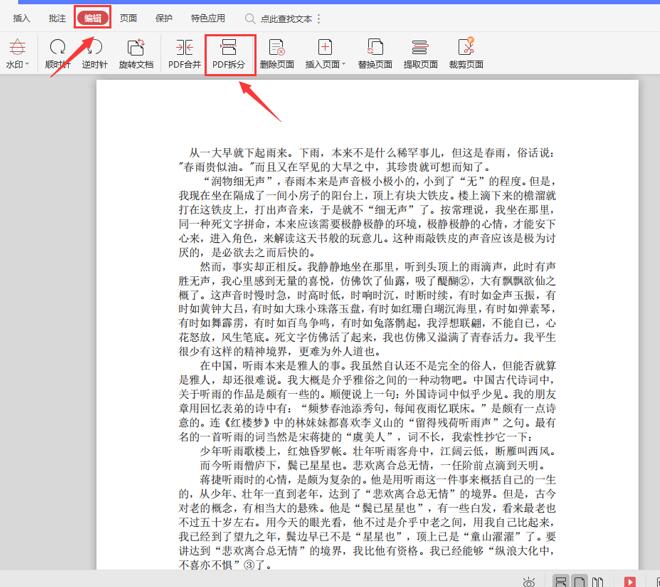Screen dimensions: 660x587
Task: Expand the 水印 dropdown arrow
Action: pyautogui.click(x=27, y=64)
